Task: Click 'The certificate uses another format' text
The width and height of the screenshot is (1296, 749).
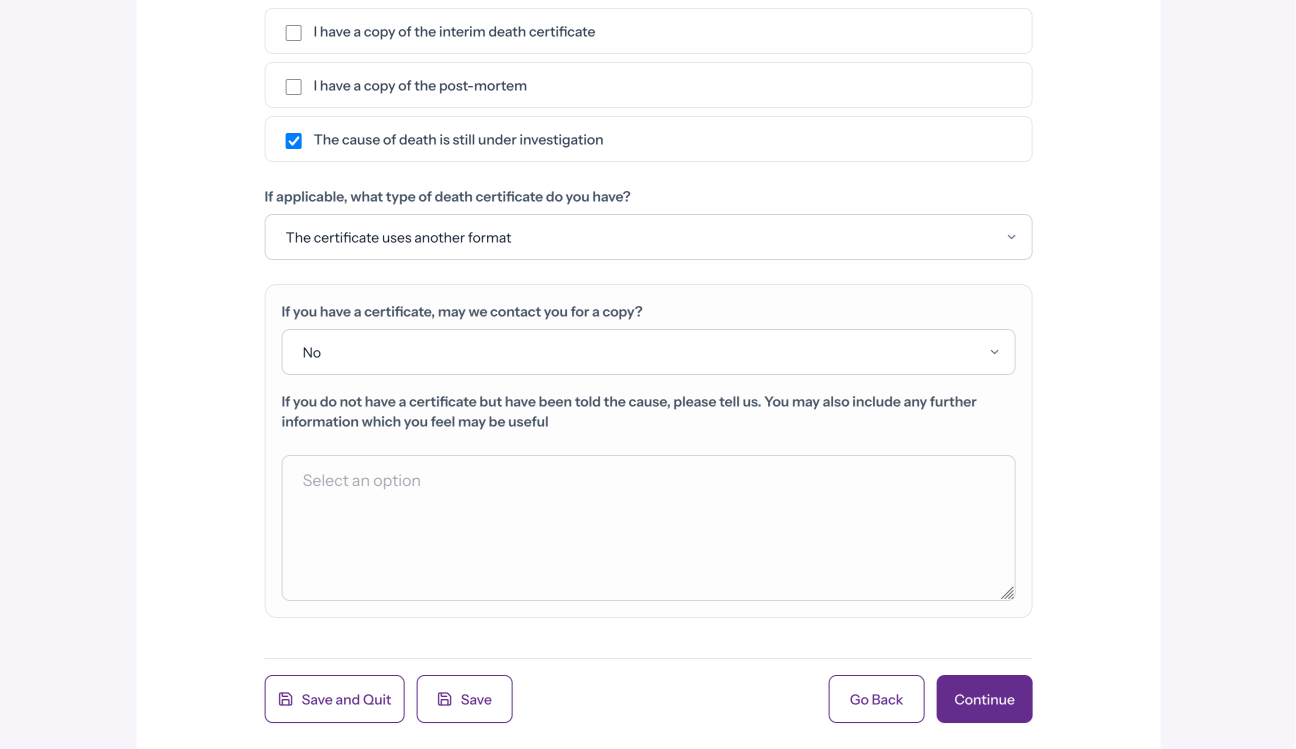Action: 397,237
